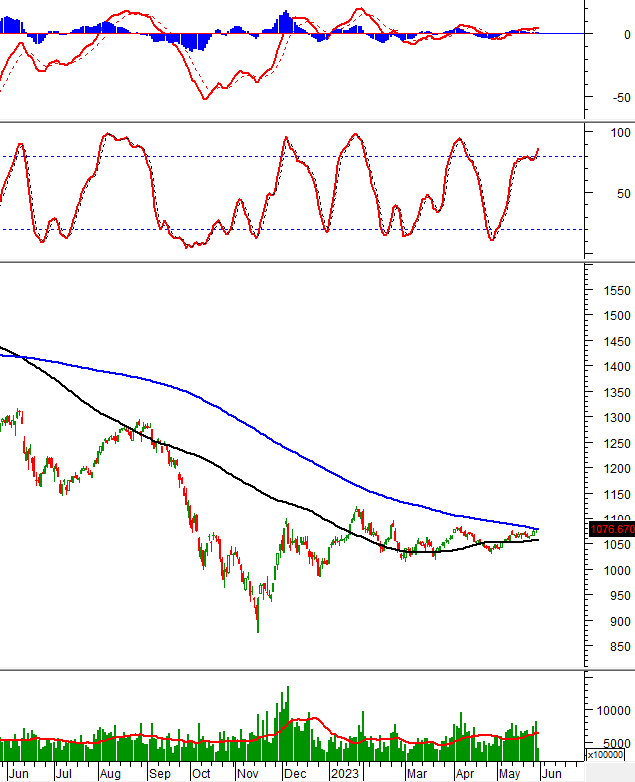The width and height of the screenshot is (635, 782).
Task: Click the 10000 volume axis value
Action: [x=614, y=711]
